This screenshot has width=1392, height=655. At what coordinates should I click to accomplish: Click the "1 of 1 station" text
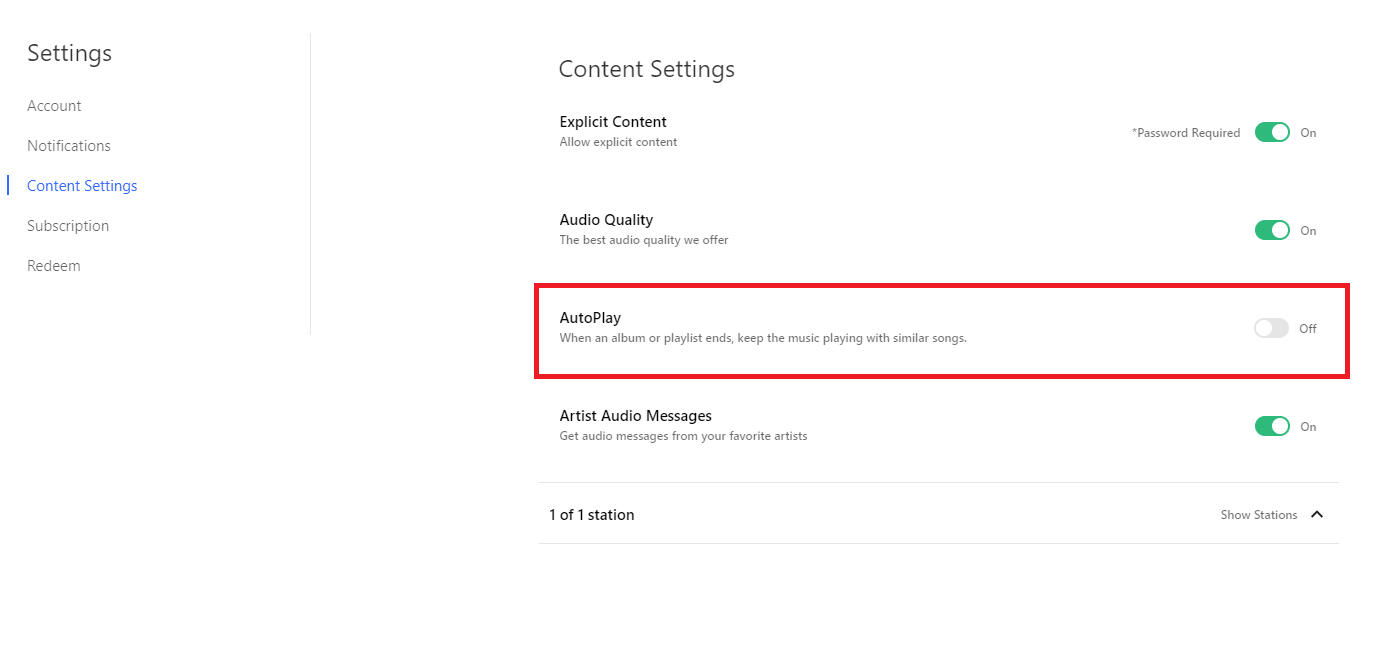point(591,515)
